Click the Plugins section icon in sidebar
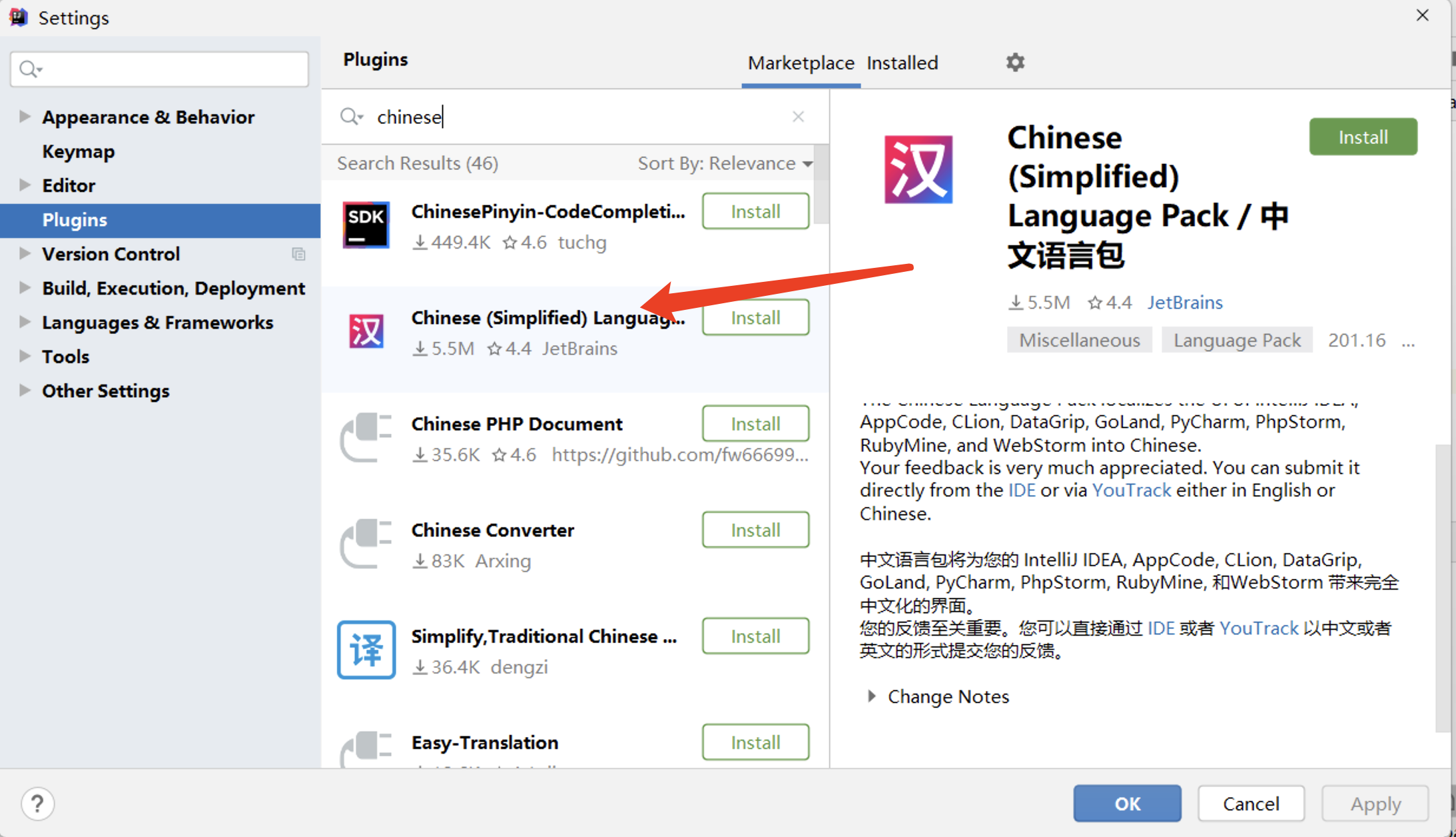The image size is (1456, 837). [x=74, y=220]
